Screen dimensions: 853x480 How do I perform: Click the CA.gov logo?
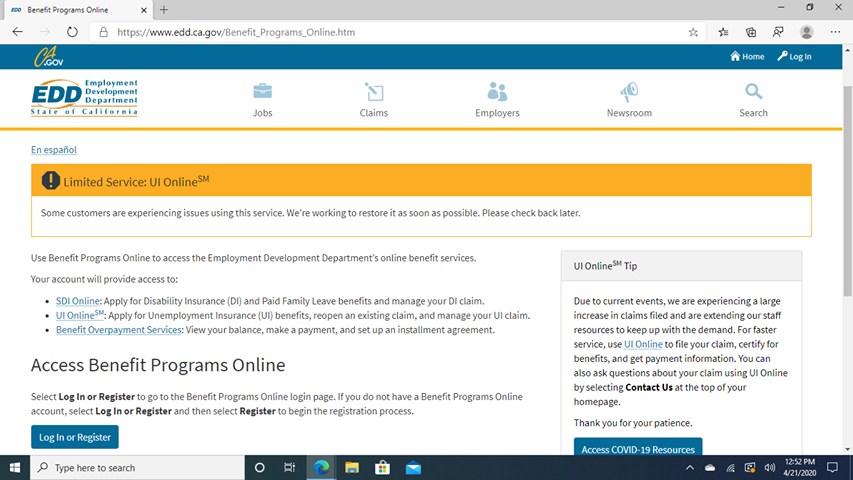click(48, 57)
